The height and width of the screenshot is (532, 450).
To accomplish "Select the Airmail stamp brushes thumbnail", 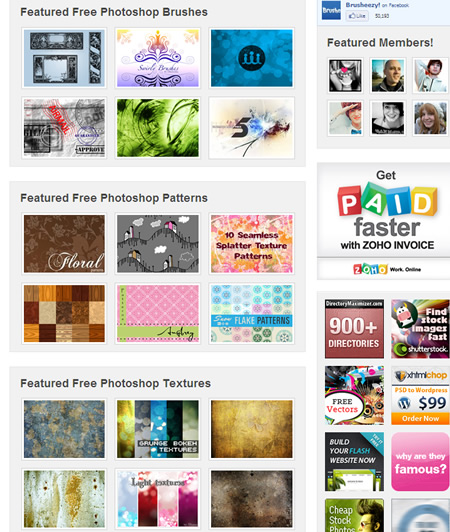I will click(64, 128).
